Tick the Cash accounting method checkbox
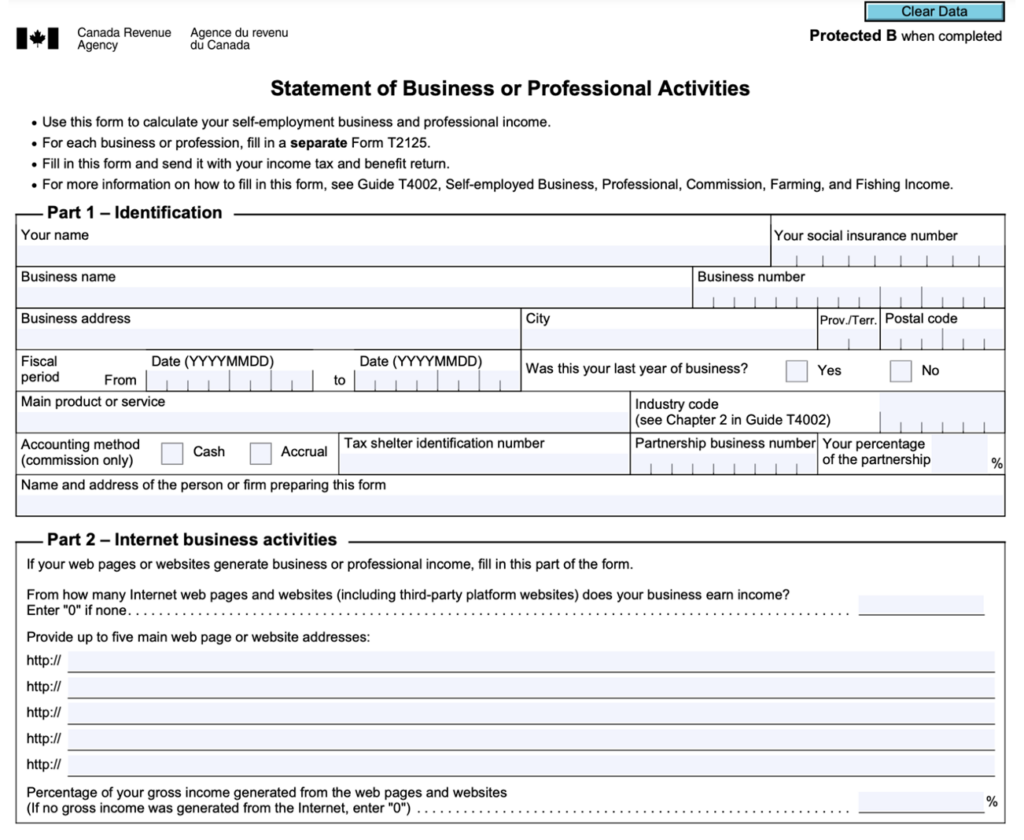This screenshot has width=1024, height=840. click(172, 453)
